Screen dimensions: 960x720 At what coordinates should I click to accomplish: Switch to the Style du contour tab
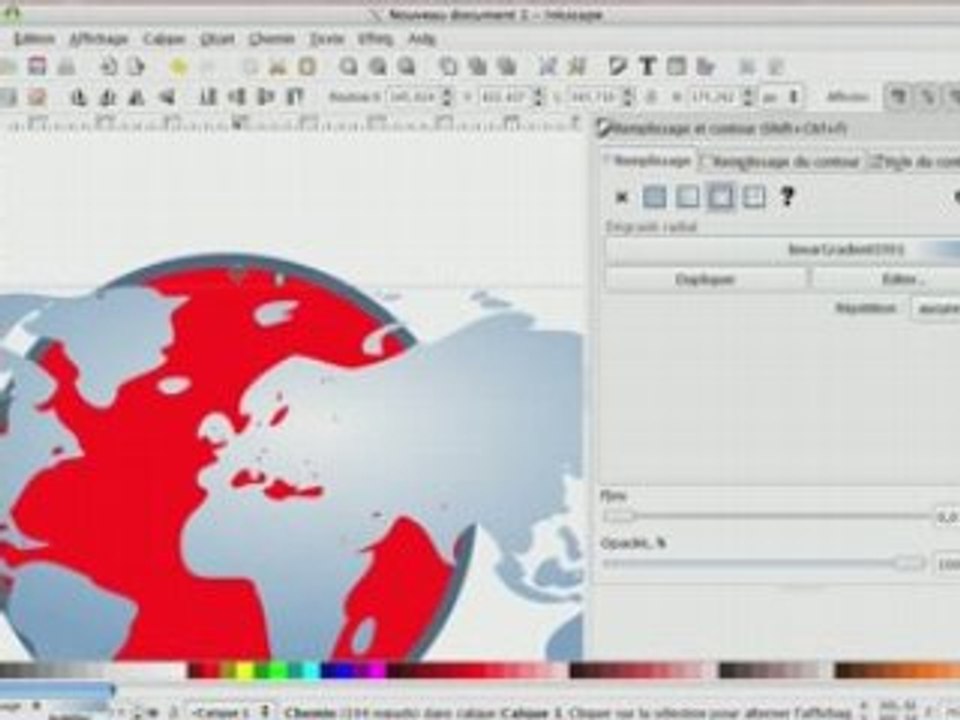tap(914, 162)
